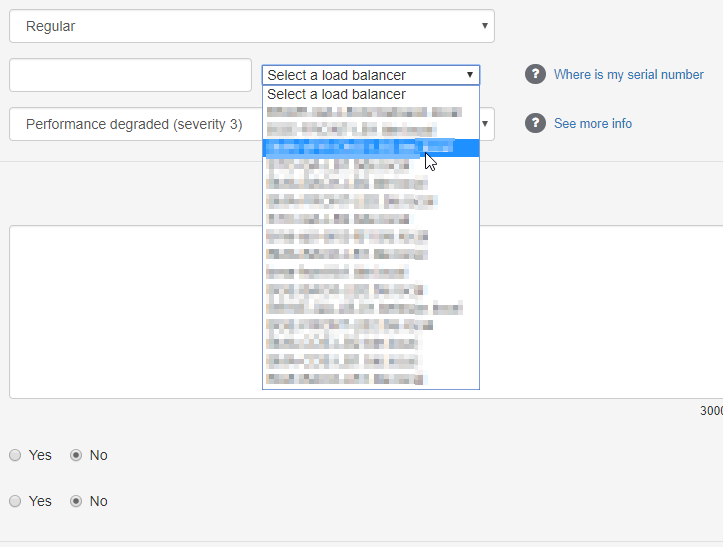The height and width of the screenshot is (547, 723).
Task: Click question mark icon beside See more info
Action: pos(535,123)
